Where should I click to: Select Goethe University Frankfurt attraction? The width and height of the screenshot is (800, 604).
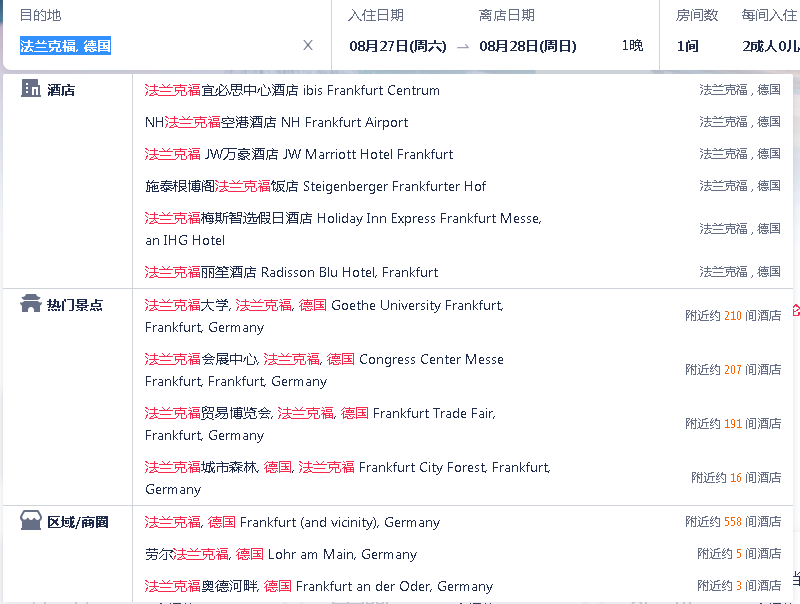point(463,316)
